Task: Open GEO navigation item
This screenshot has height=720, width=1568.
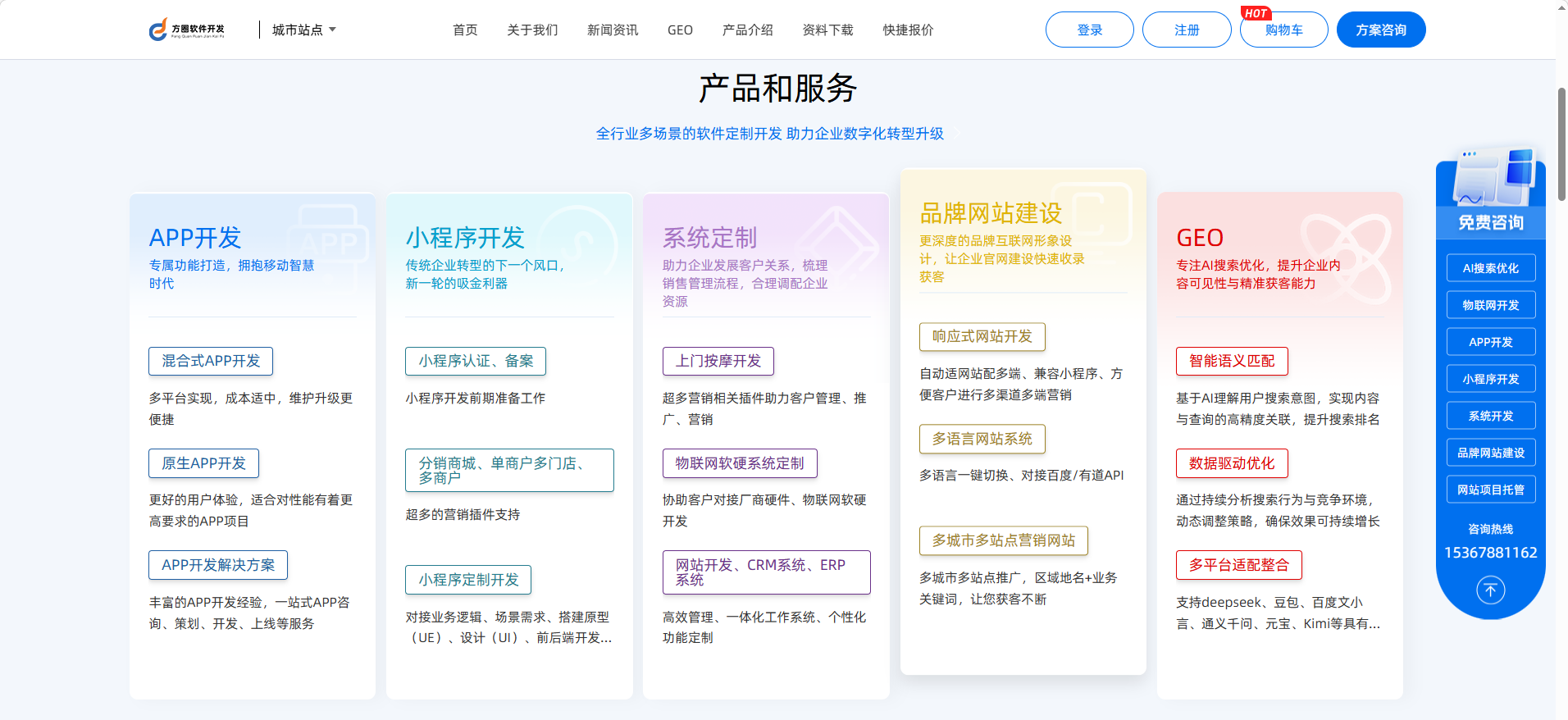Action: coord(680,30)
